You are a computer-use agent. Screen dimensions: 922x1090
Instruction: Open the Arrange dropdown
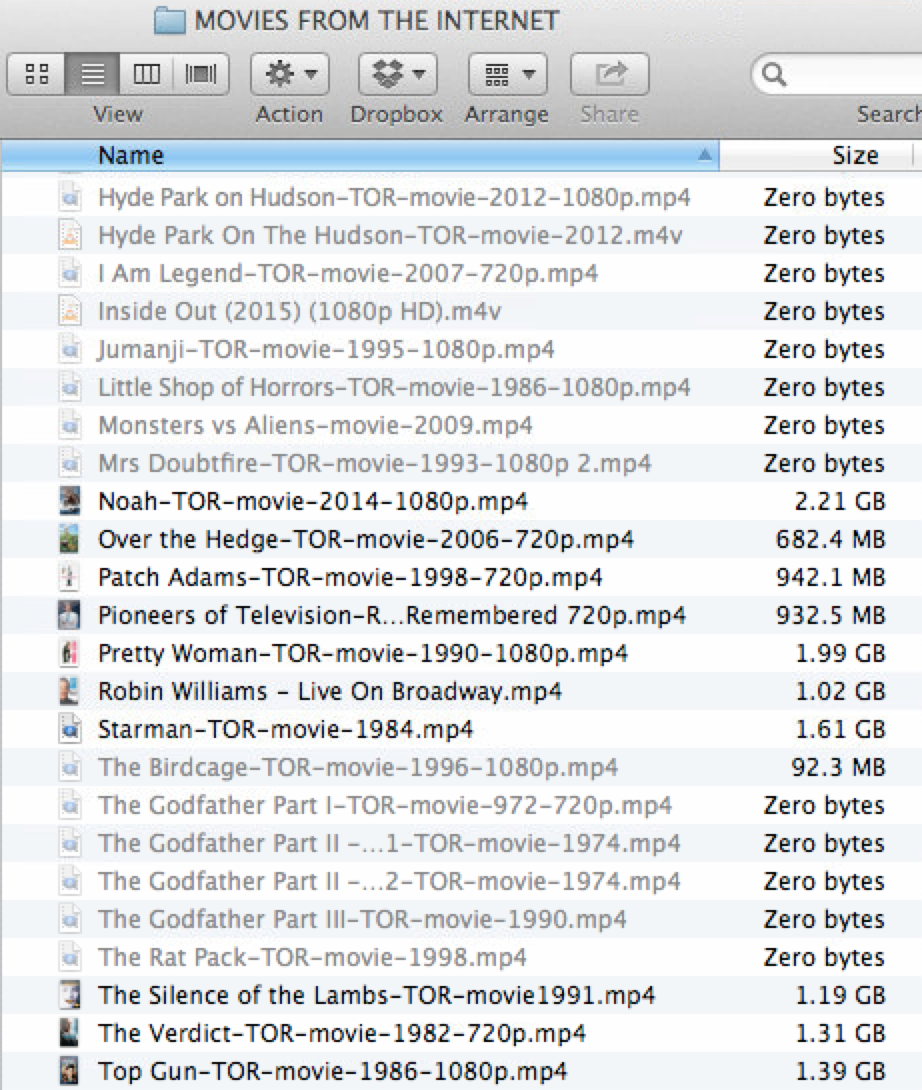tap(508, 74)
